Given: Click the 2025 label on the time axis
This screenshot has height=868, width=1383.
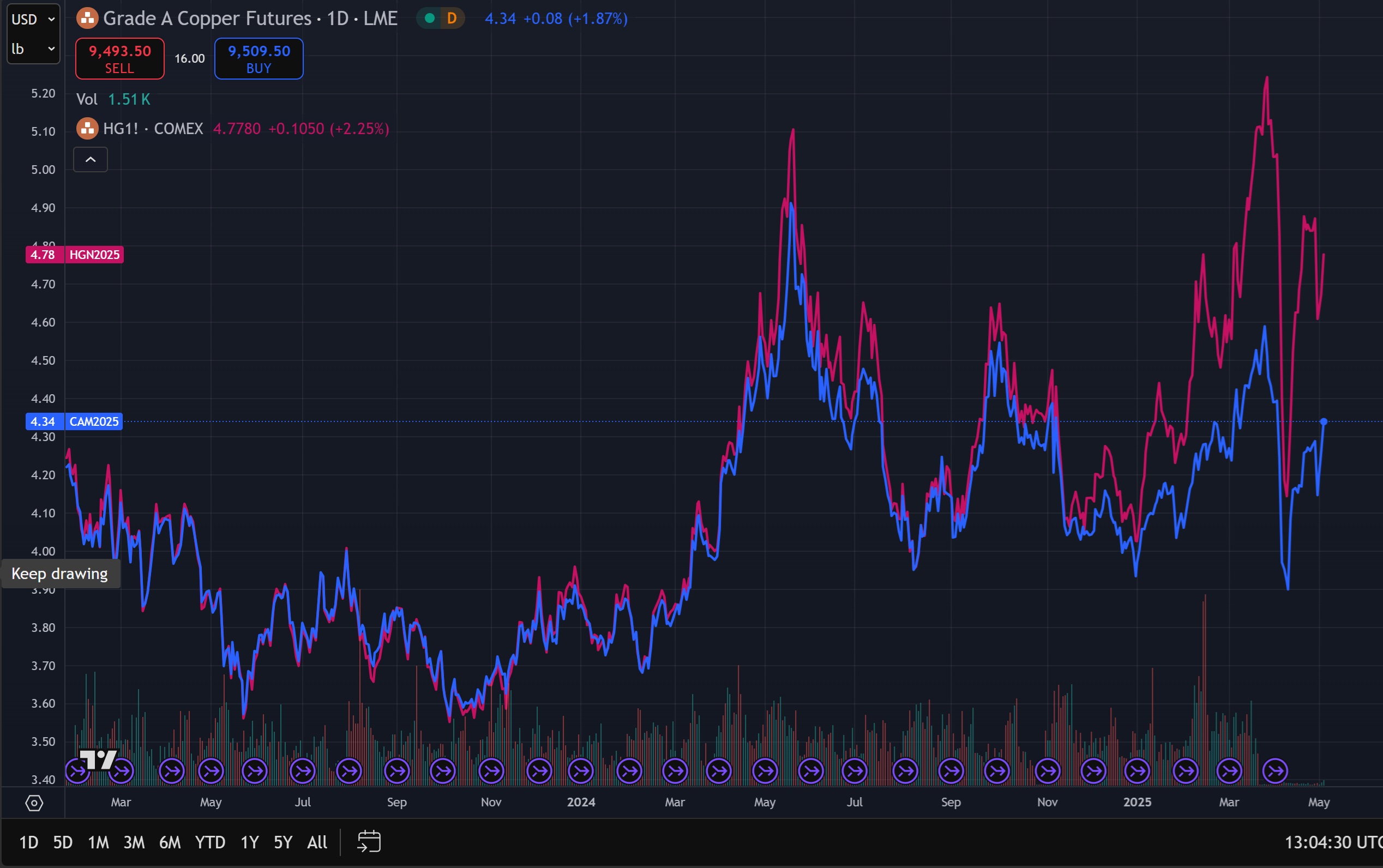Looking at the screenshot, I should (1137, 802).
